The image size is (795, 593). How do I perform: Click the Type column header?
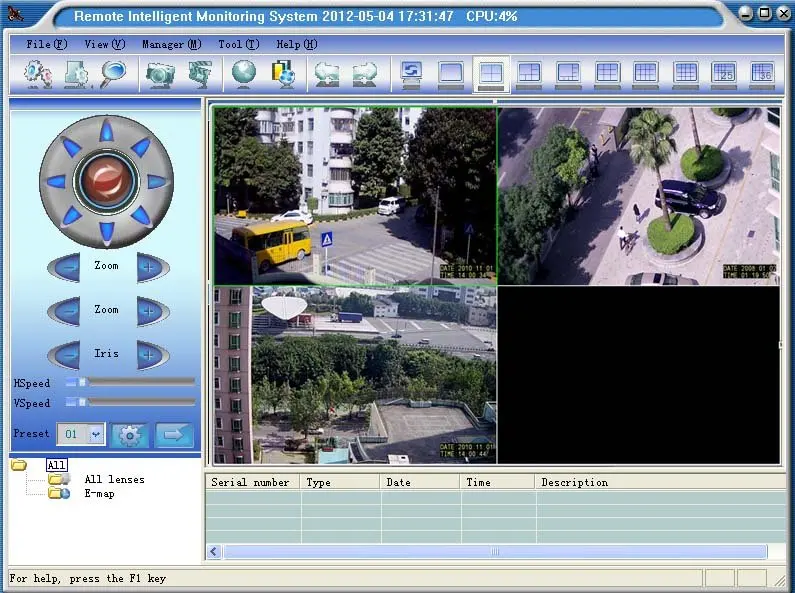click(340, 482)
